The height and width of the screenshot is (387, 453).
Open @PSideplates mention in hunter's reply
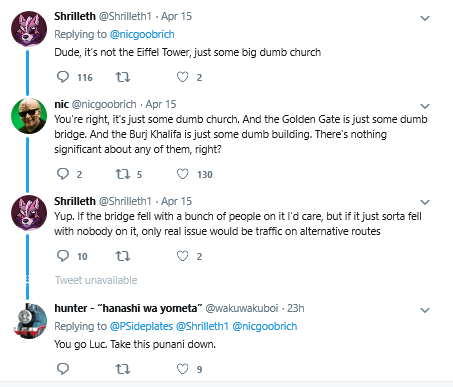click(141, 326)
